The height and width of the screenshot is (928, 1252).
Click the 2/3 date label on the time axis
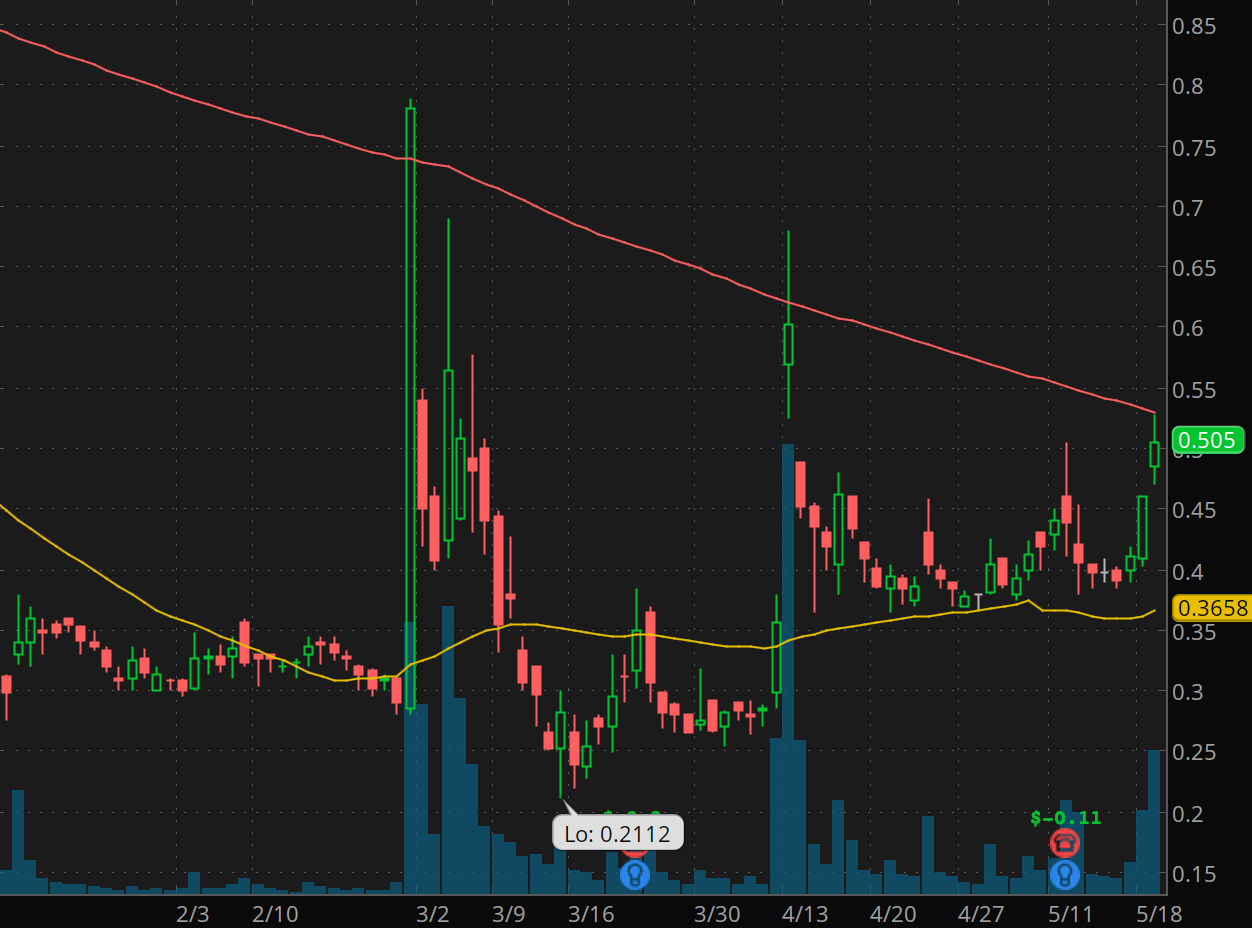tap(191, 913)
